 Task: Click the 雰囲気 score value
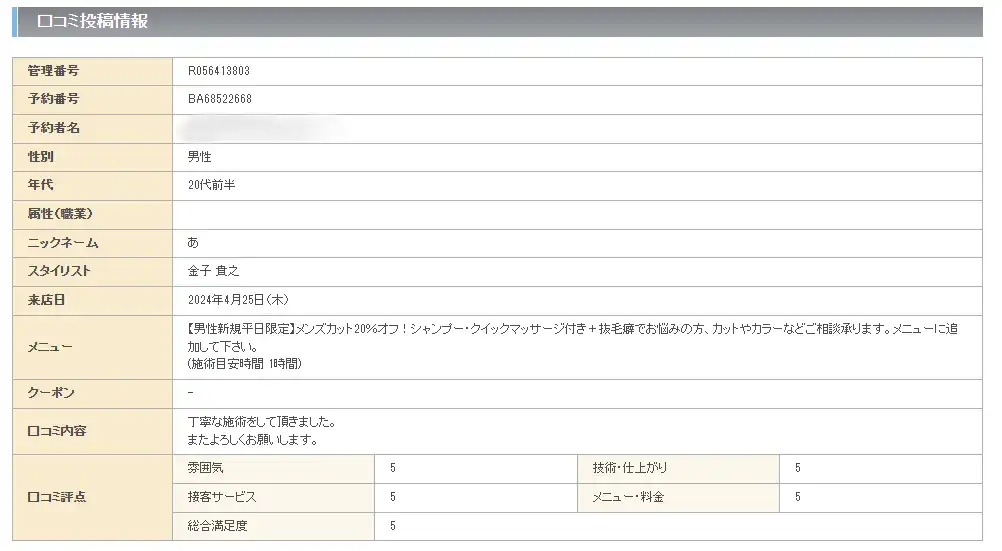pos(392,469)
